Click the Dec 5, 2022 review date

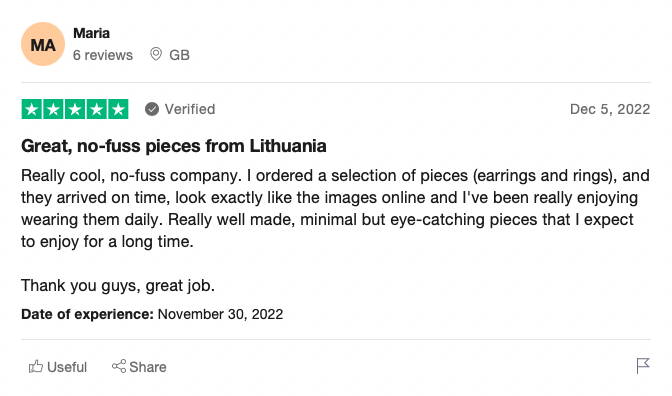click(x=610, y=109)
